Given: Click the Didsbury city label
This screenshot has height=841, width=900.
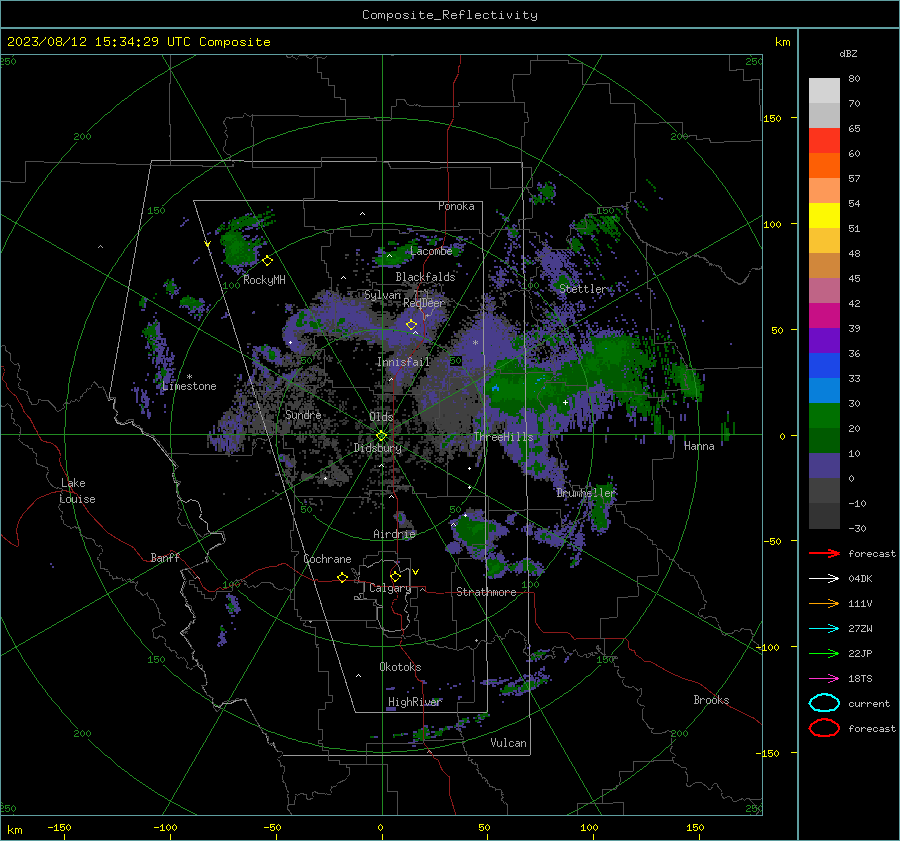Looking at the screenshot, I should [x=378, y=448].
